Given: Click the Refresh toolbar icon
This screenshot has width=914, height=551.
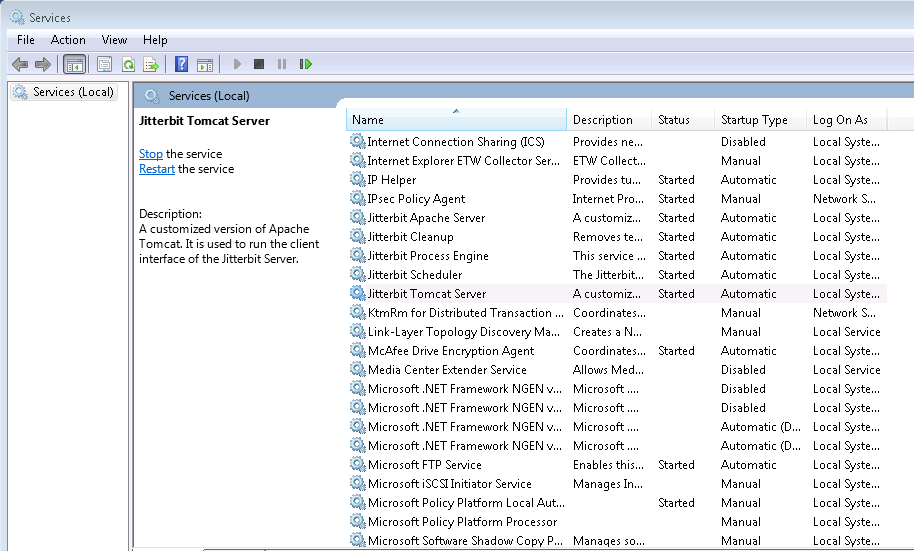Looking at the screenshot, I should click(x=128, y=65).
